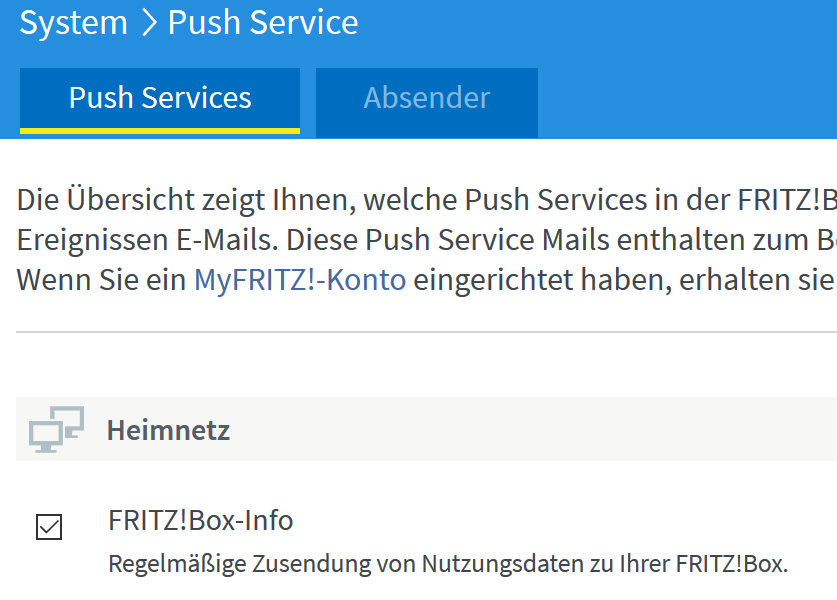The height and width of the screenshot is (600, 837).
Task: Click the breadcrumb chevron separator arrow
Action: coord(148,23)
